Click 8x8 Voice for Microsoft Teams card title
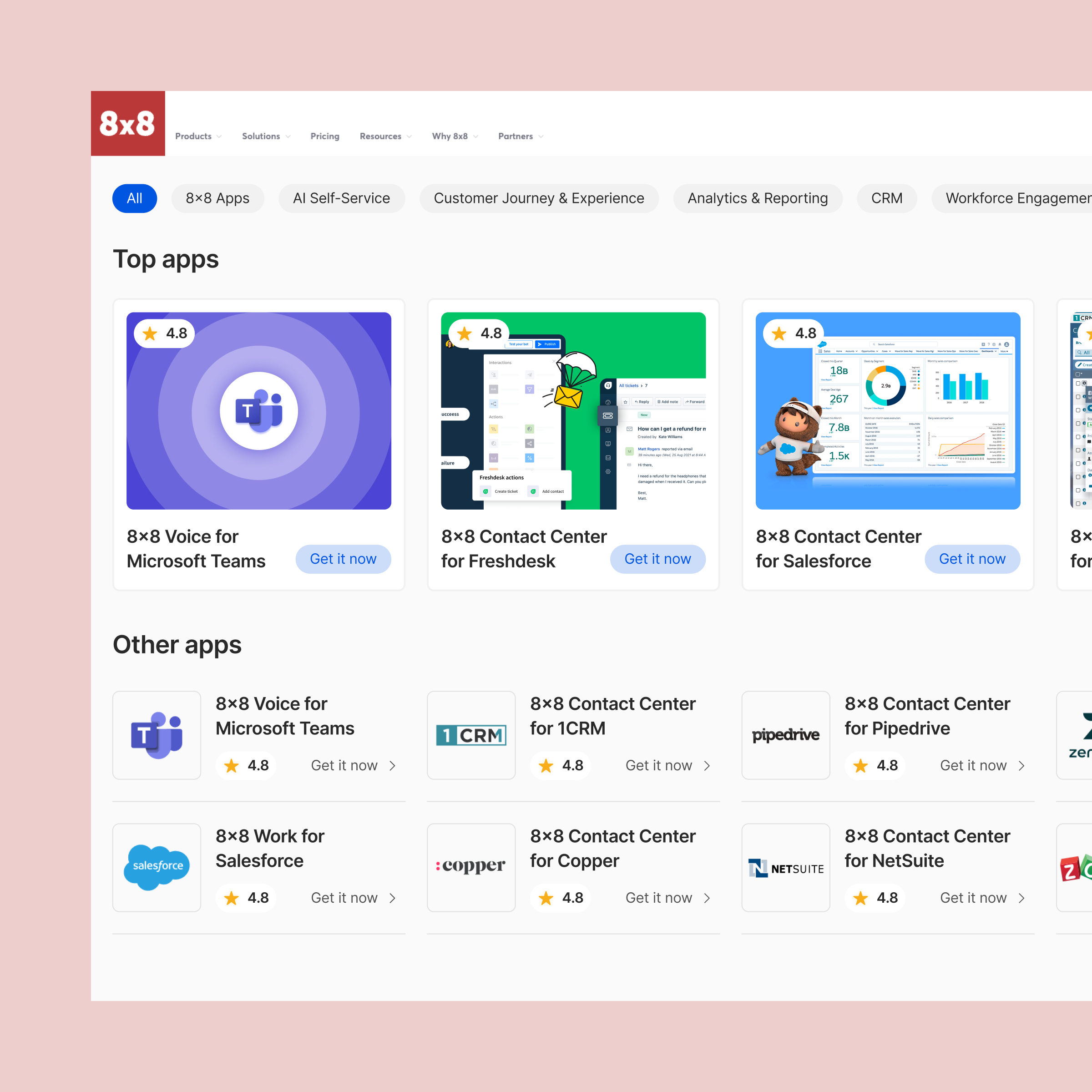Viewport: 1092px width, 1092px height. pos(196,549)
